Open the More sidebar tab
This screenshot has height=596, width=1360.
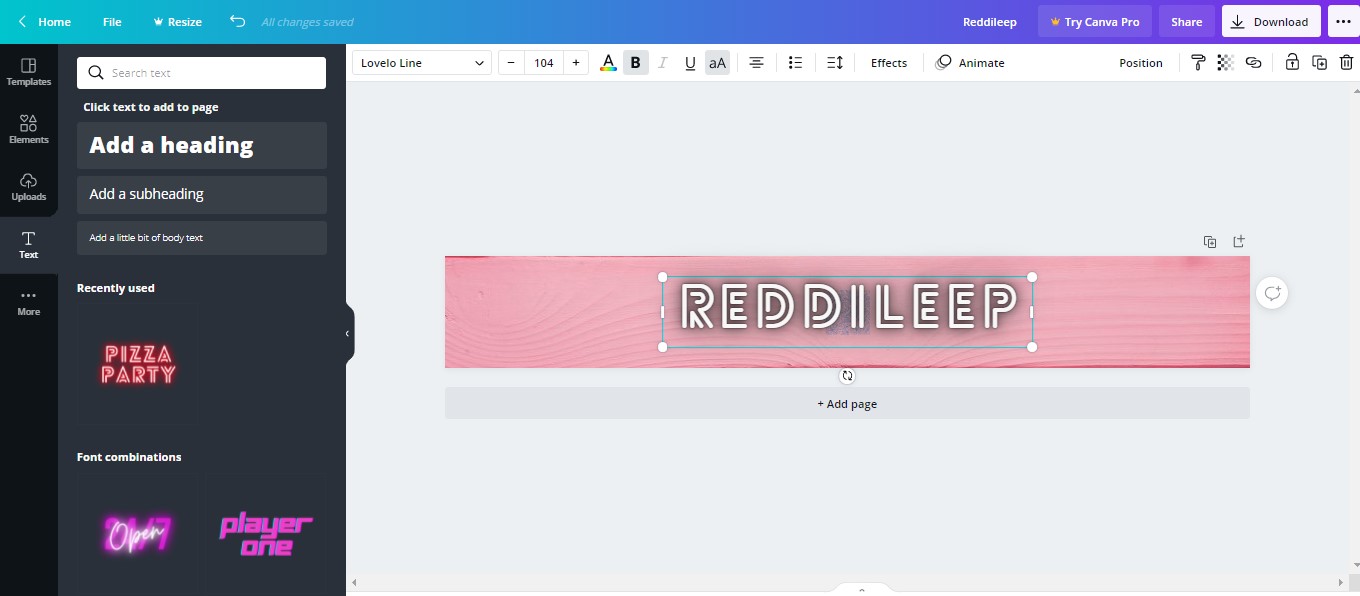(28, 302)
